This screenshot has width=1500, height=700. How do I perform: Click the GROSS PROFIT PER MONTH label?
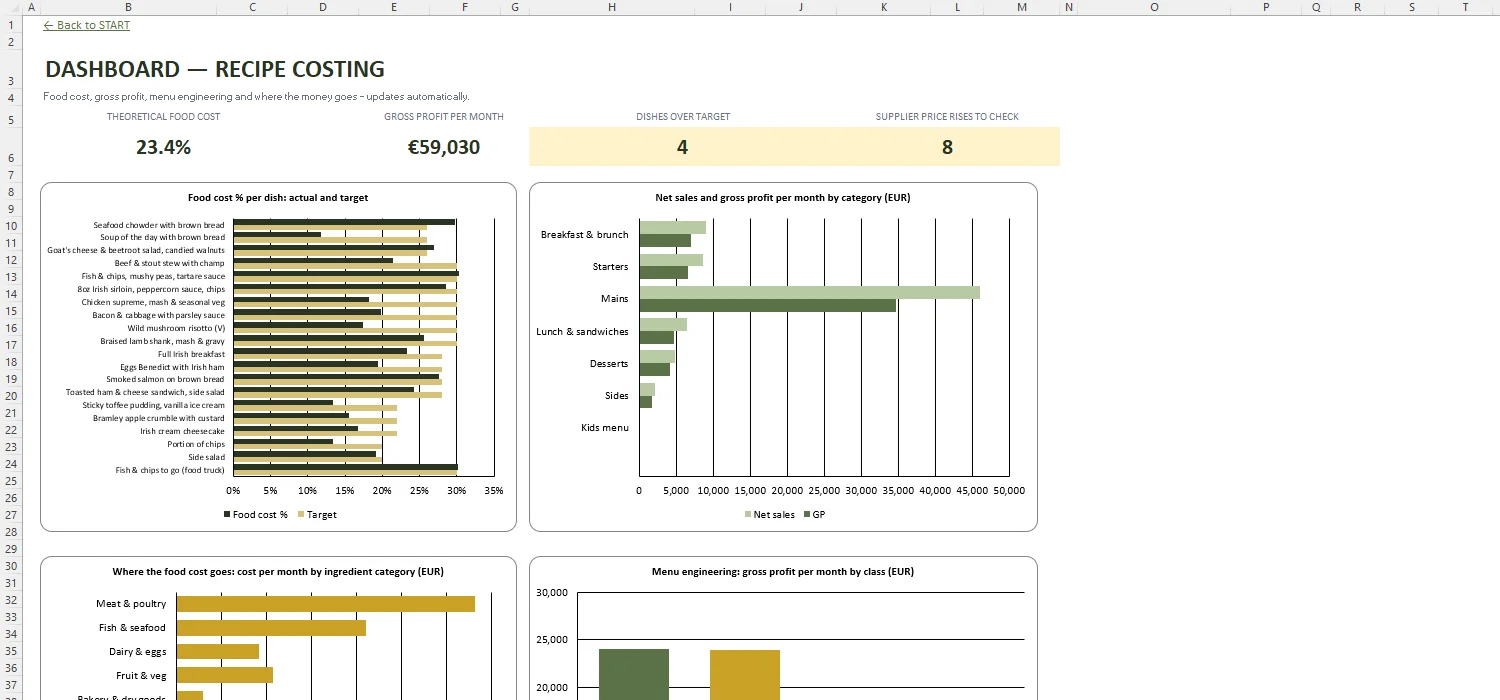coord(444,117)
